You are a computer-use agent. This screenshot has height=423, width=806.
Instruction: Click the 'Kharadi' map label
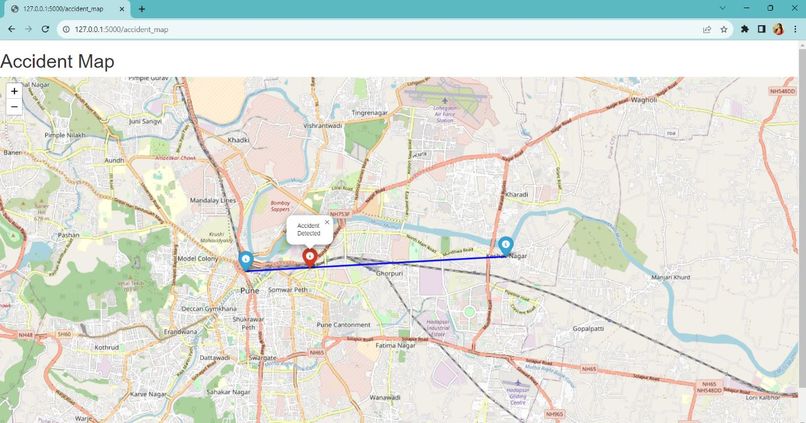517,194
